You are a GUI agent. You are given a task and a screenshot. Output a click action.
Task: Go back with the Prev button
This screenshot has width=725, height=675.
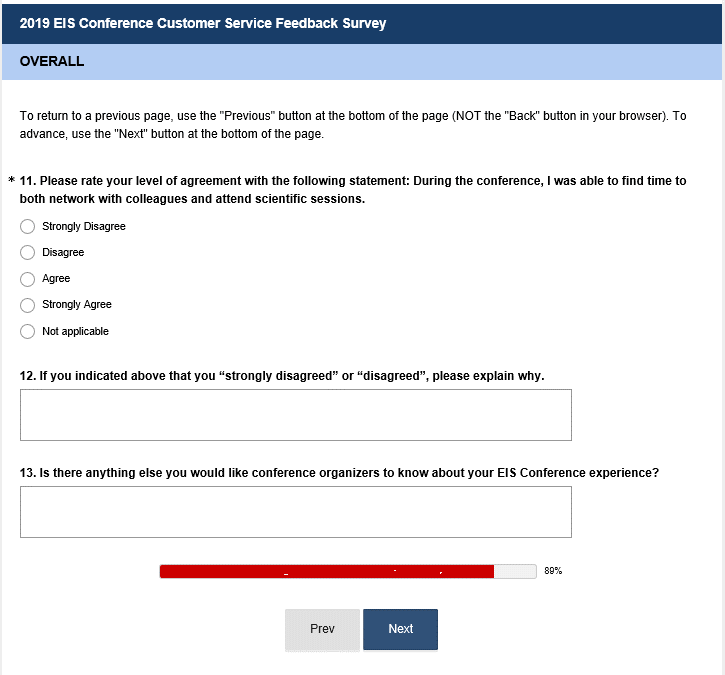[322, 629]
